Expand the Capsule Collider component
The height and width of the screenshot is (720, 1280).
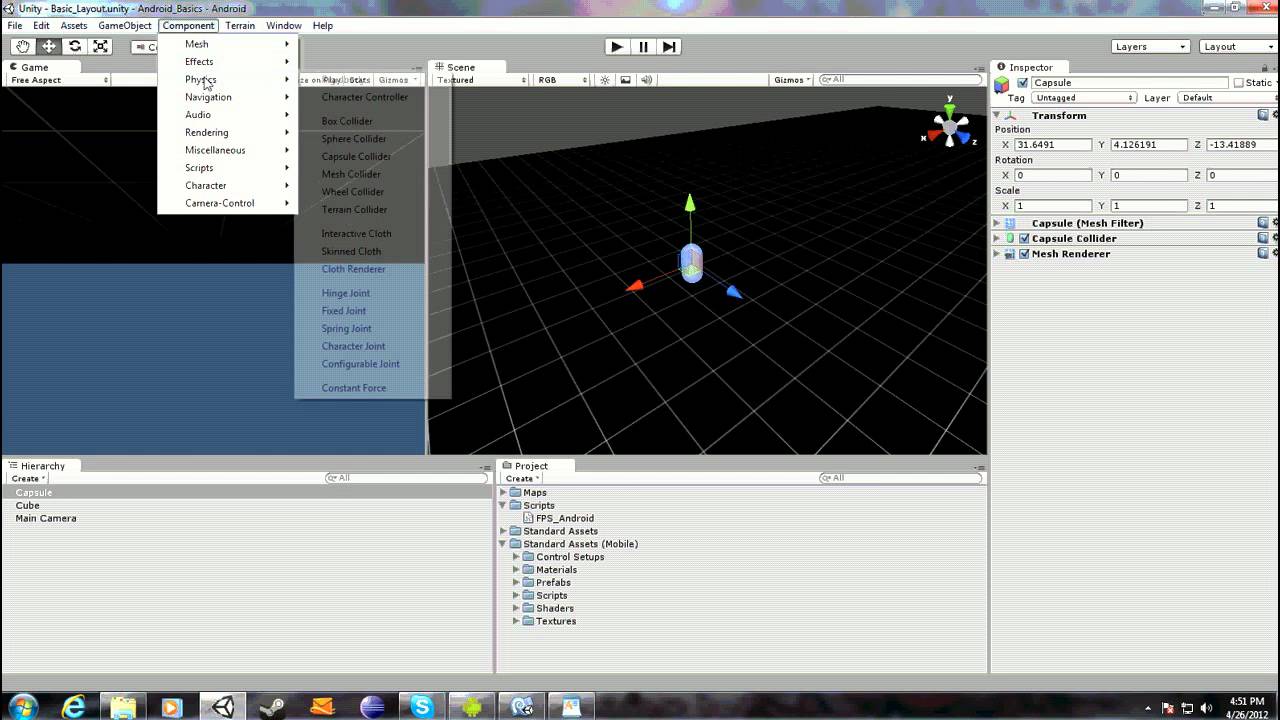click(997, 238)
